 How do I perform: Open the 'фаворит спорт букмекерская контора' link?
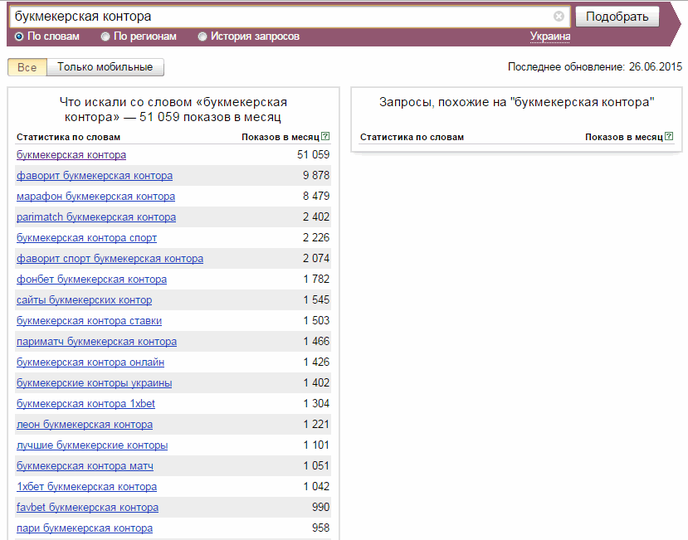[x=110, y=259]
